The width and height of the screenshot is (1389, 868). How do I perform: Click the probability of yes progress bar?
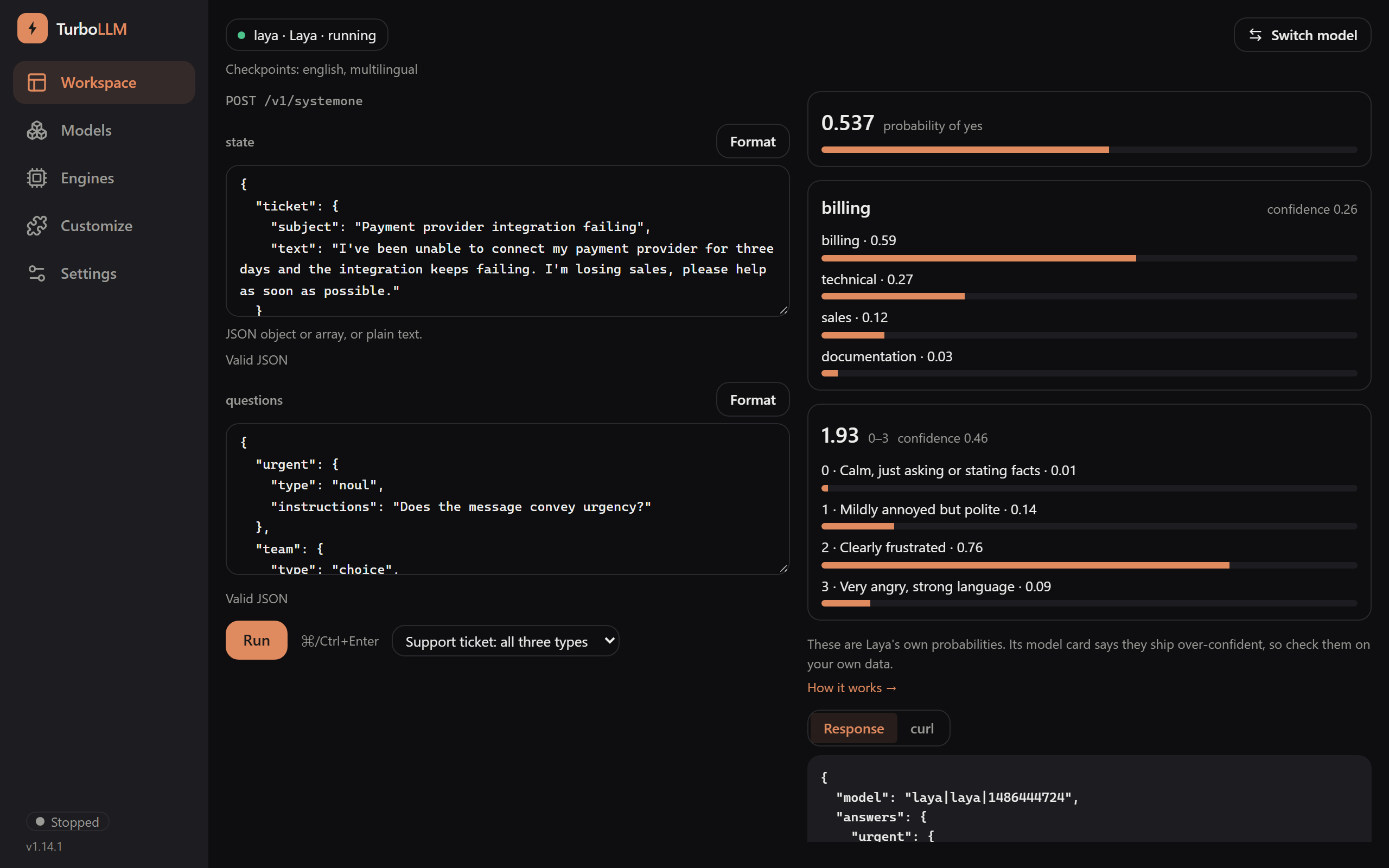(x=1089, y=150)
